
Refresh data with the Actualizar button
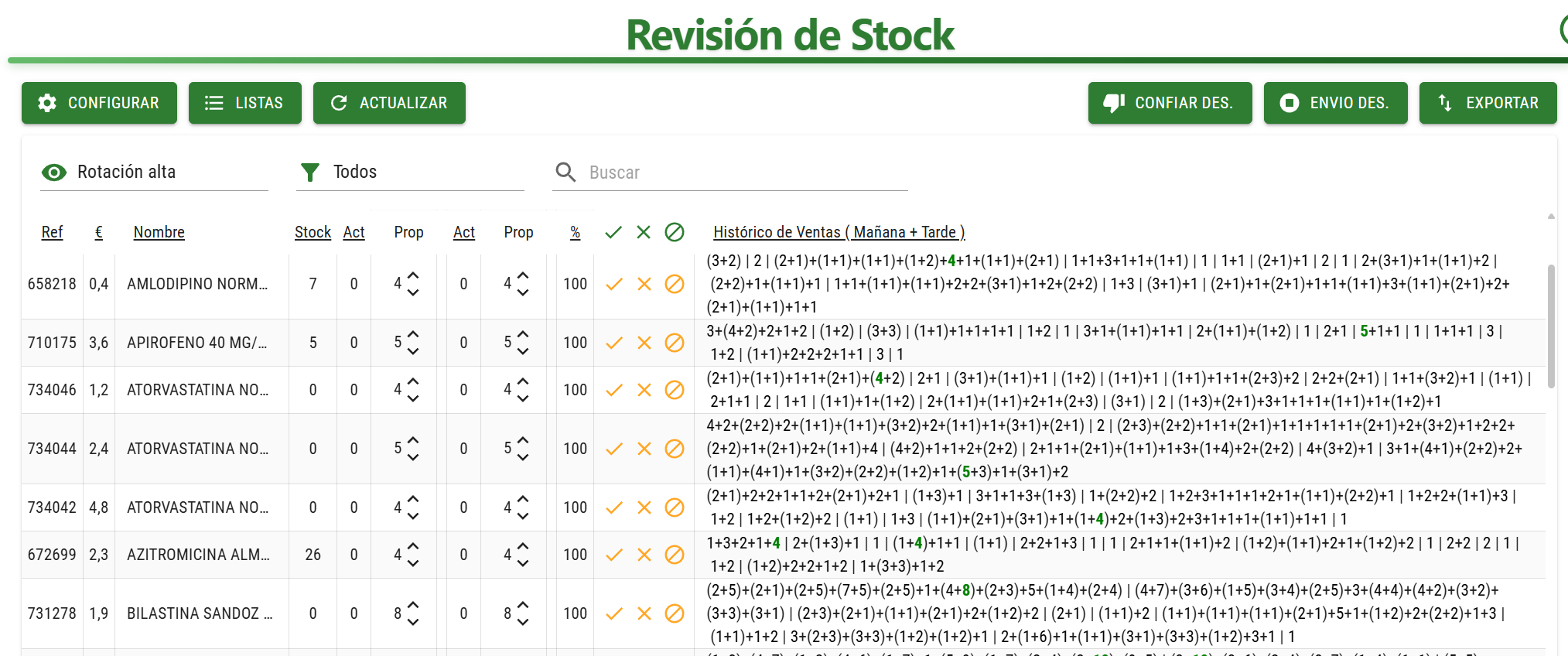(x=389, y=103)
